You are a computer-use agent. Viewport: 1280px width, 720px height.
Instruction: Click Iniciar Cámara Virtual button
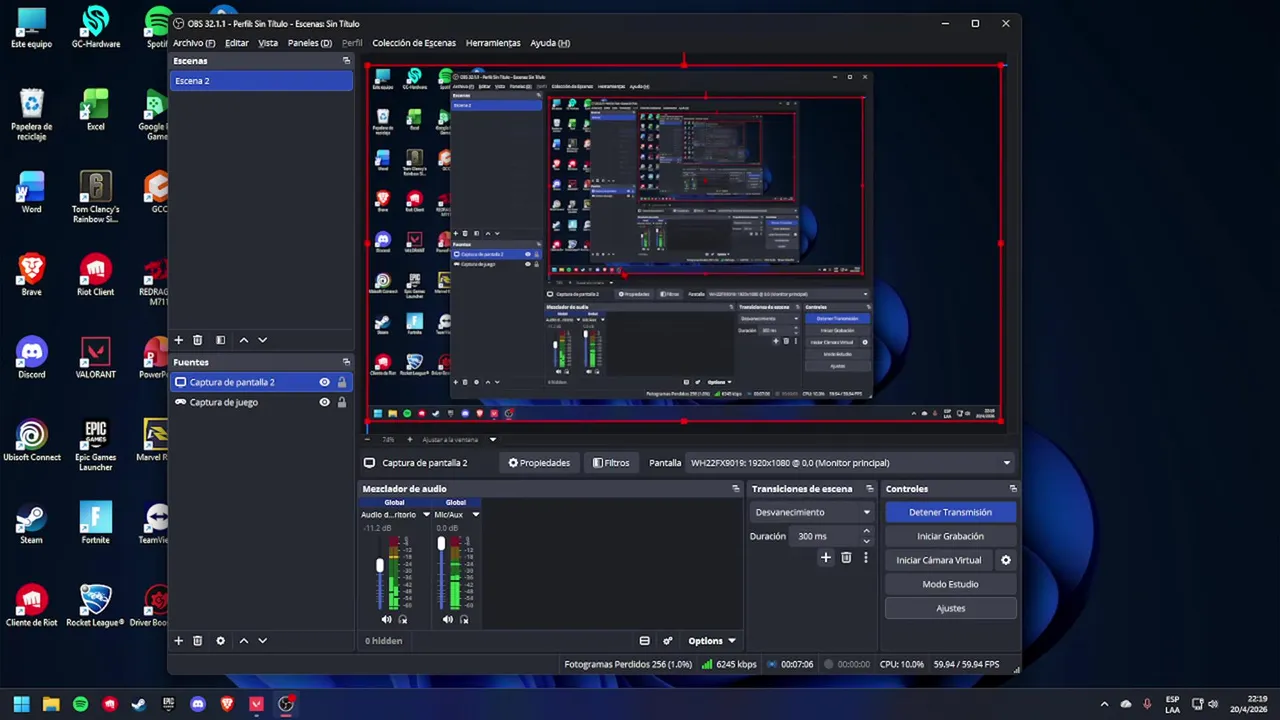pyautogui.click(x=939, y=560)
